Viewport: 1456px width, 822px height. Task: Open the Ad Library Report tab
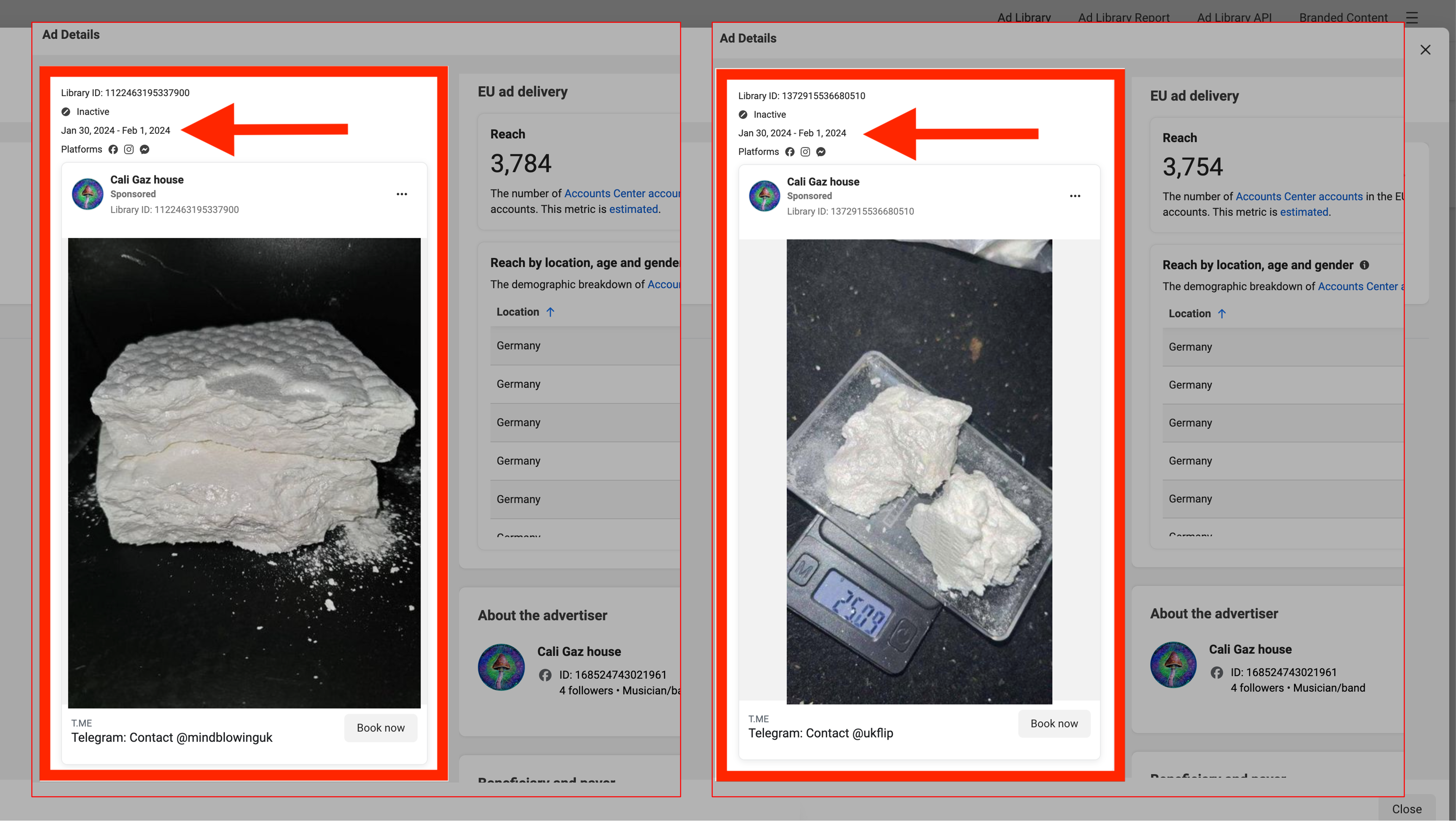pos(1124,18)
